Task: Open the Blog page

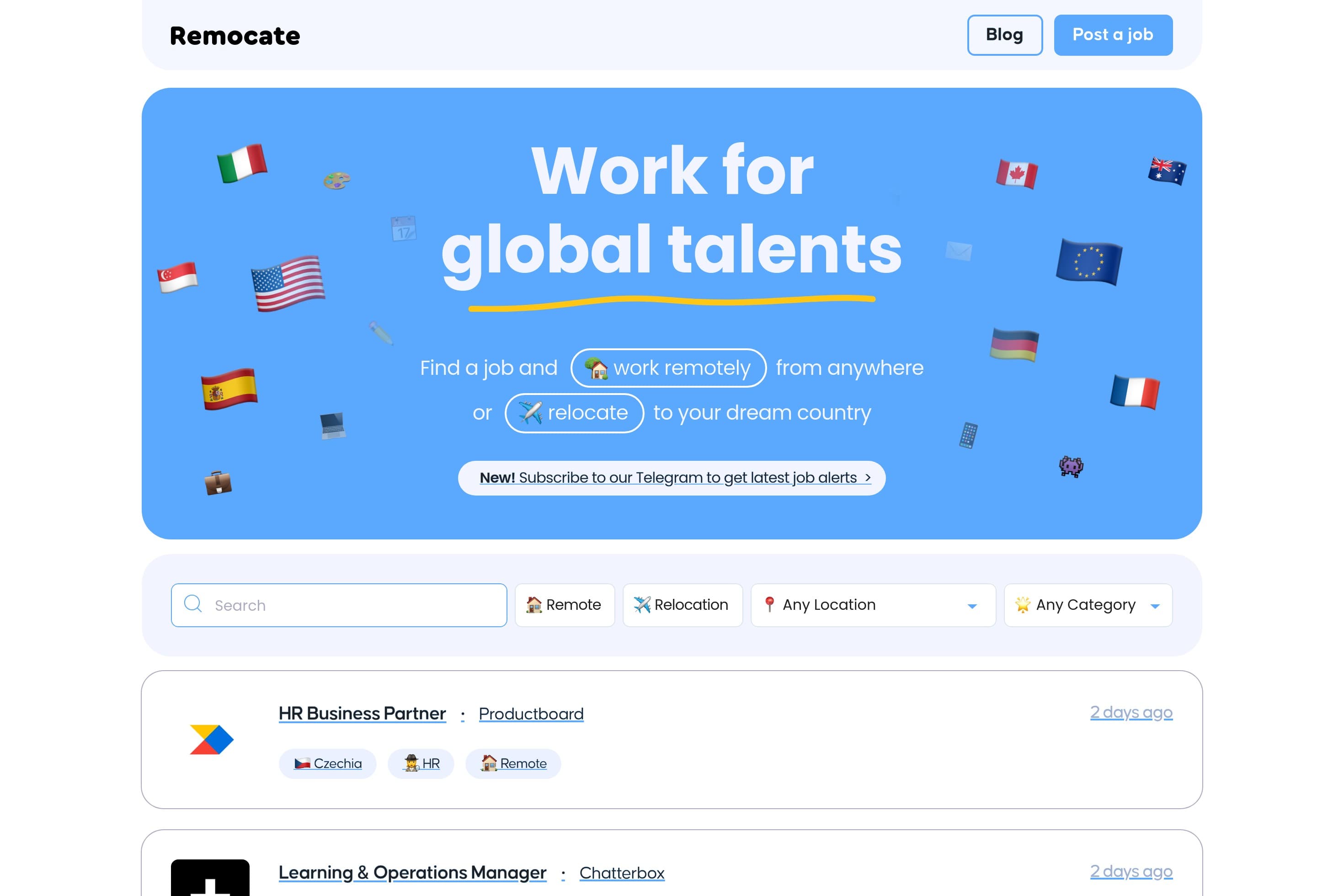Action: tap(1004, 35)
